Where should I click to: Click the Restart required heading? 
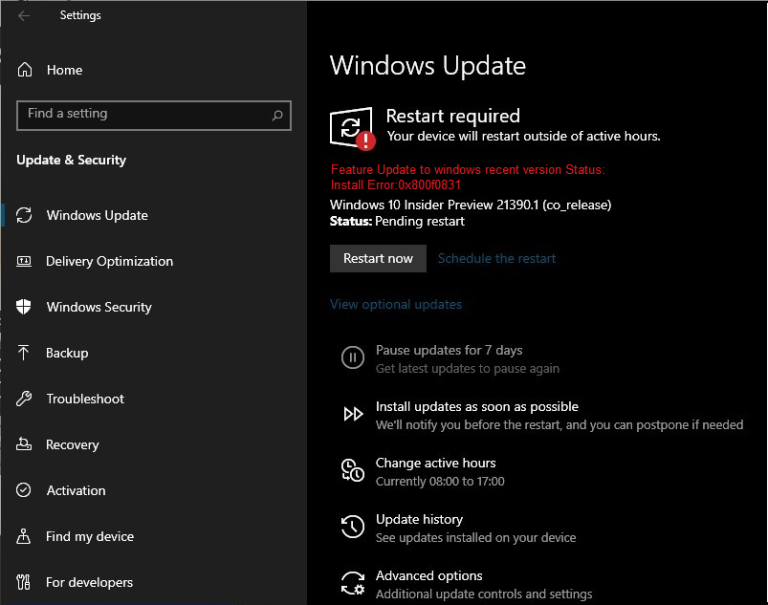(x=453, y=116)
